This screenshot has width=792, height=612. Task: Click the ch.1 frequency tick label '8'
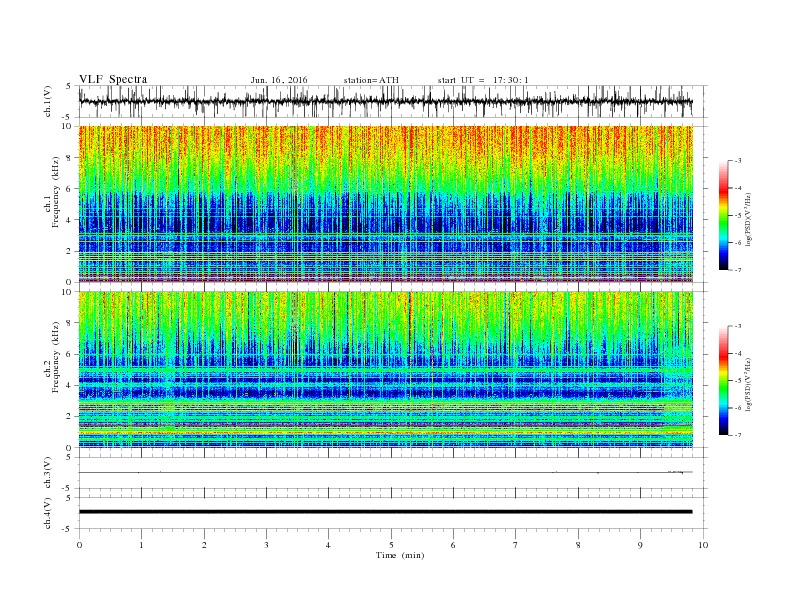tap(71, 158)
